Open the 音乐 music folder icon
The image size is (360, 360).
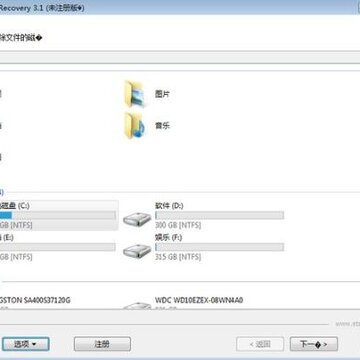[x=135, y=125]
